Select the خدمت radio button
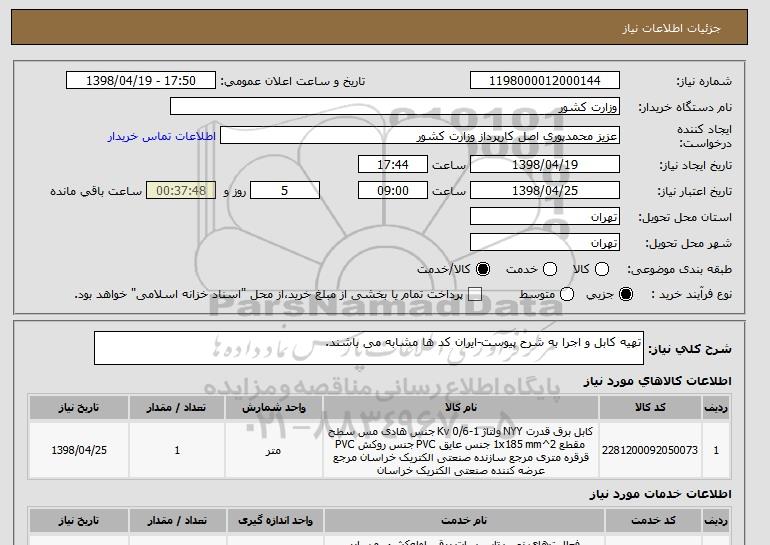The image size is (770, 545). pos(550,269)
